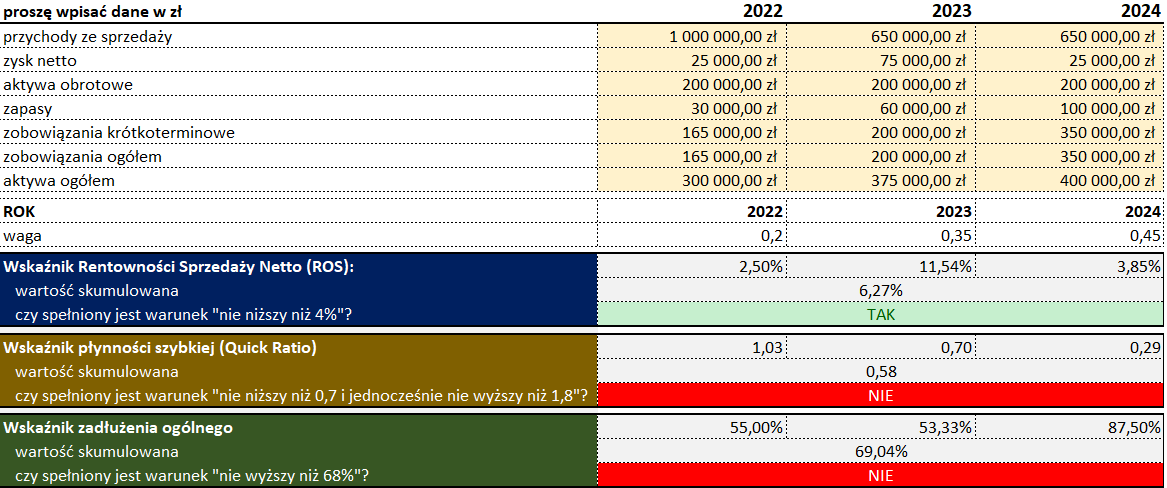Viewport: 1167px width, 488px height.
Task: Click the 2022 zapasy cell with 30 000,00 zł
Action: [x=691, y=109]
